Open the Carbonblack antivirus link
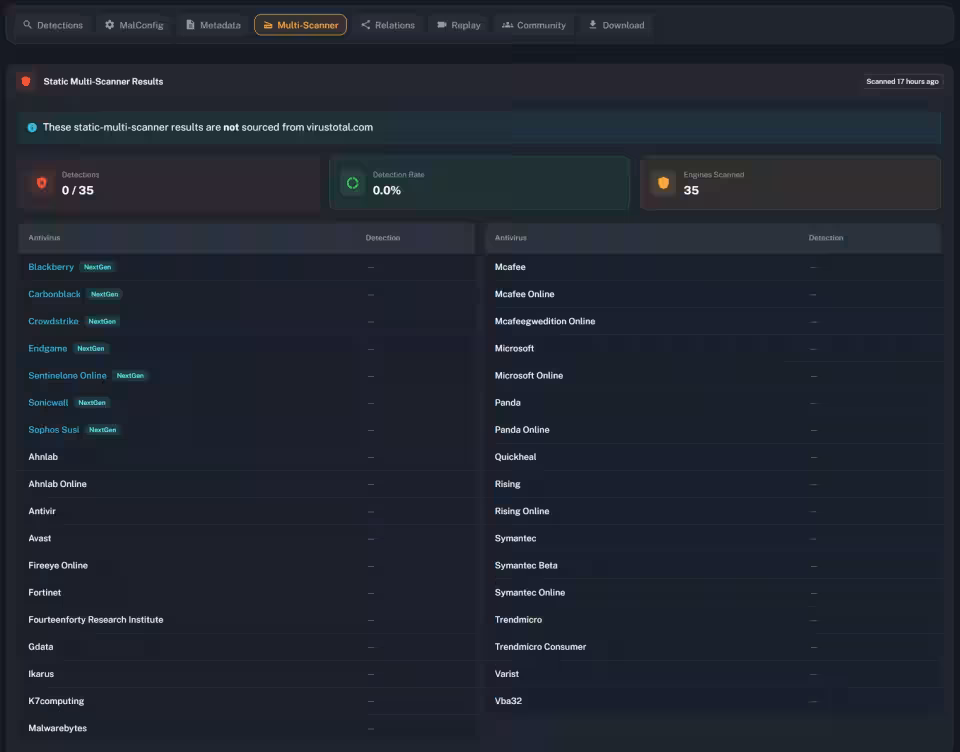This screenshot has height=752, width=960. point(54,294)
